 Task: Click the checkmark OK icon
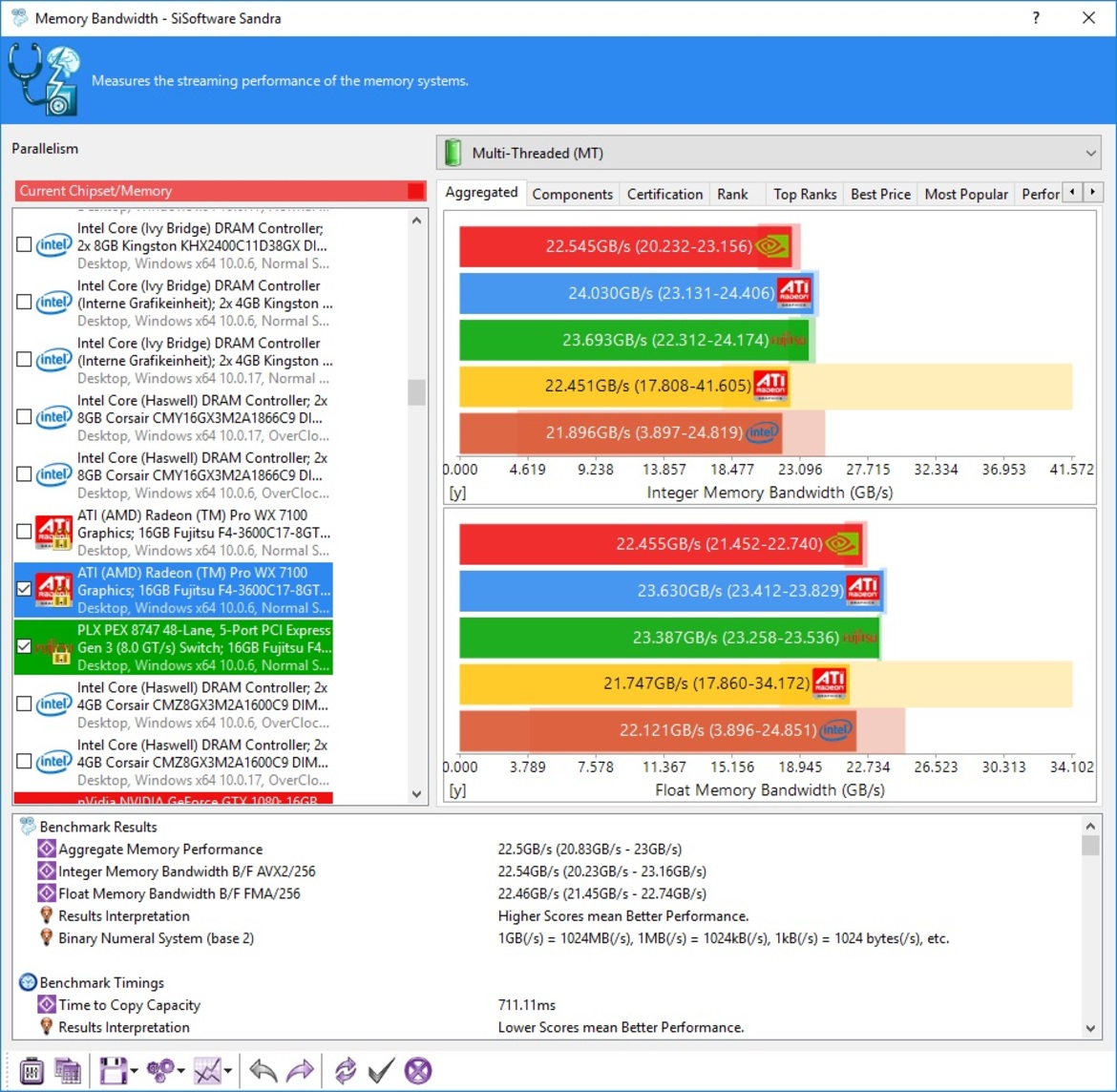pyautogui.click(x=381, y=1071)
